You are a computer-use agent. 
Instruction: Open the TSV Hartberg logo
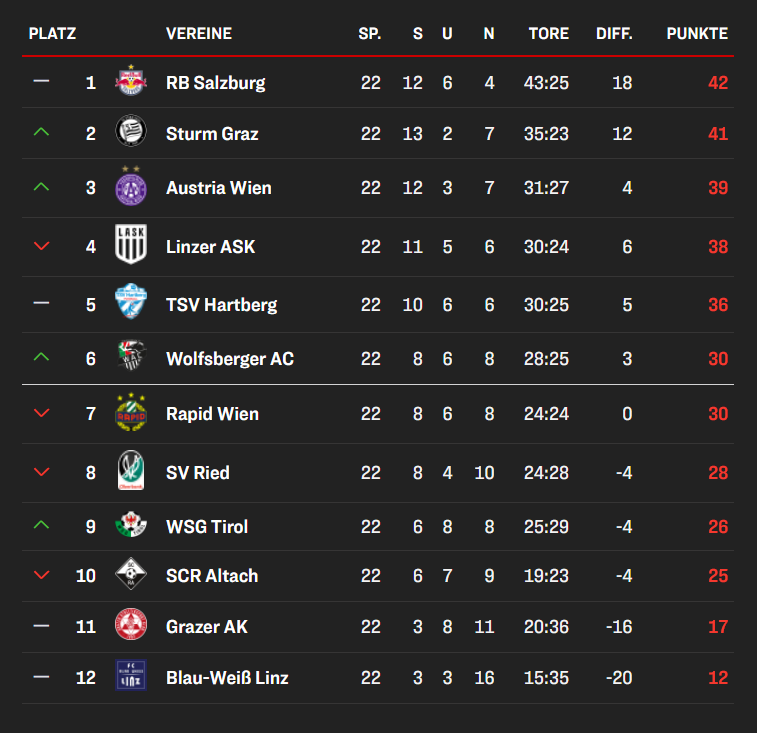(x=131, y=304)
